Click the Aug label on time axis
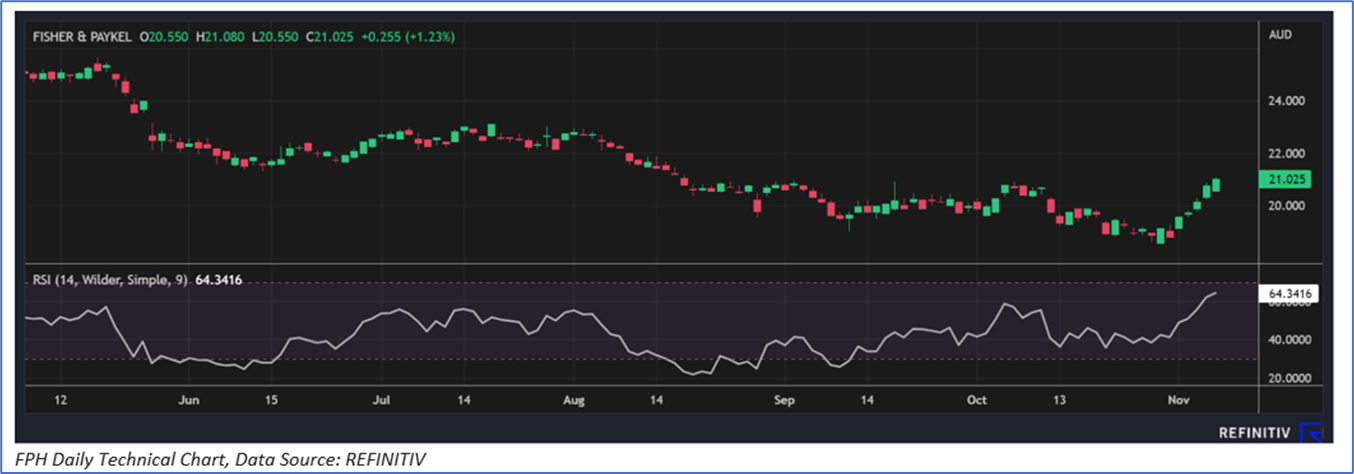 [x=572, y=400]
